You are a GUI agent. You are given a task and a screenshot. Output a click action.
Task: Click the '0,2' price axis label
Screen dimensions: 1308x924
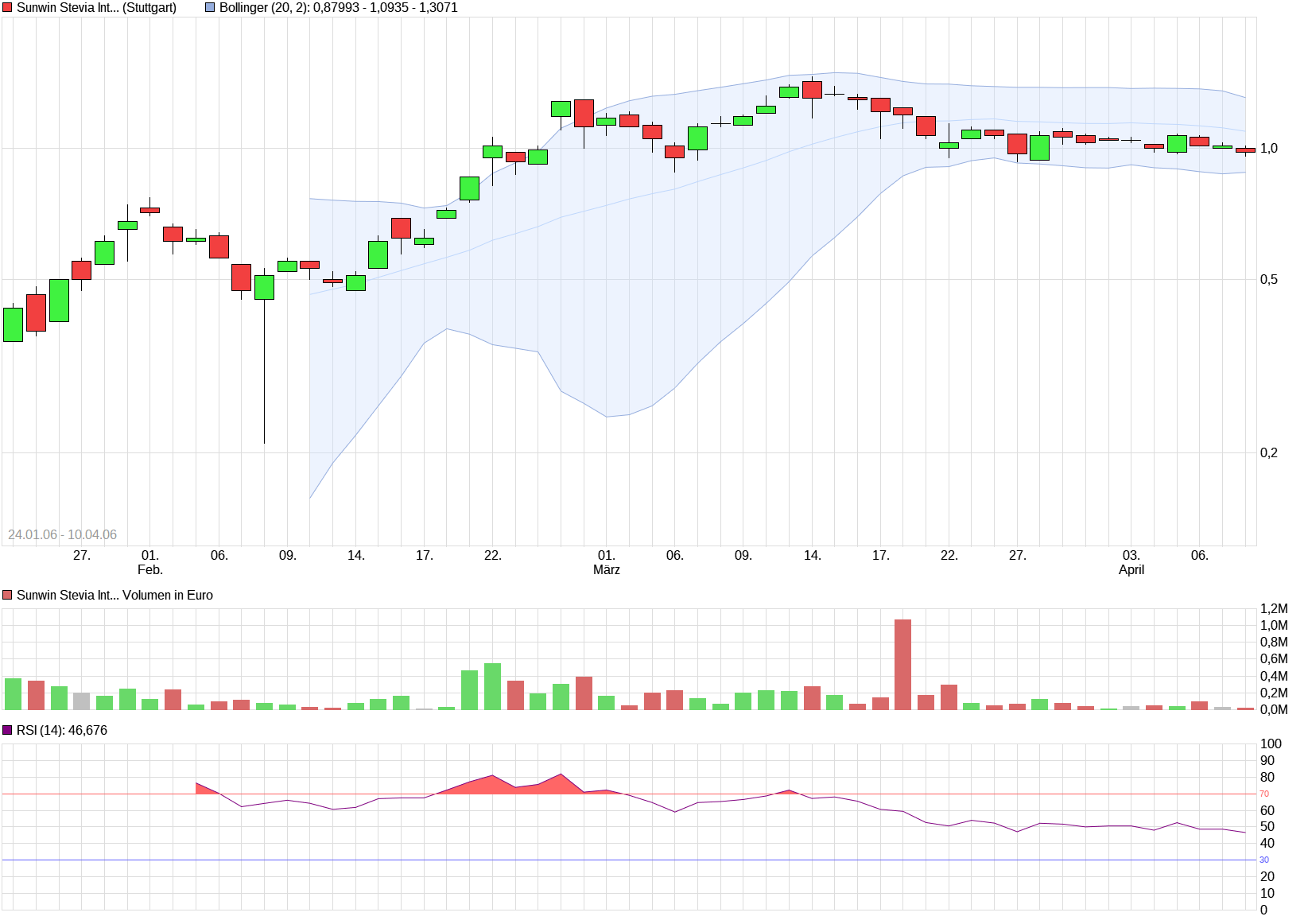tap(1269, 453)
